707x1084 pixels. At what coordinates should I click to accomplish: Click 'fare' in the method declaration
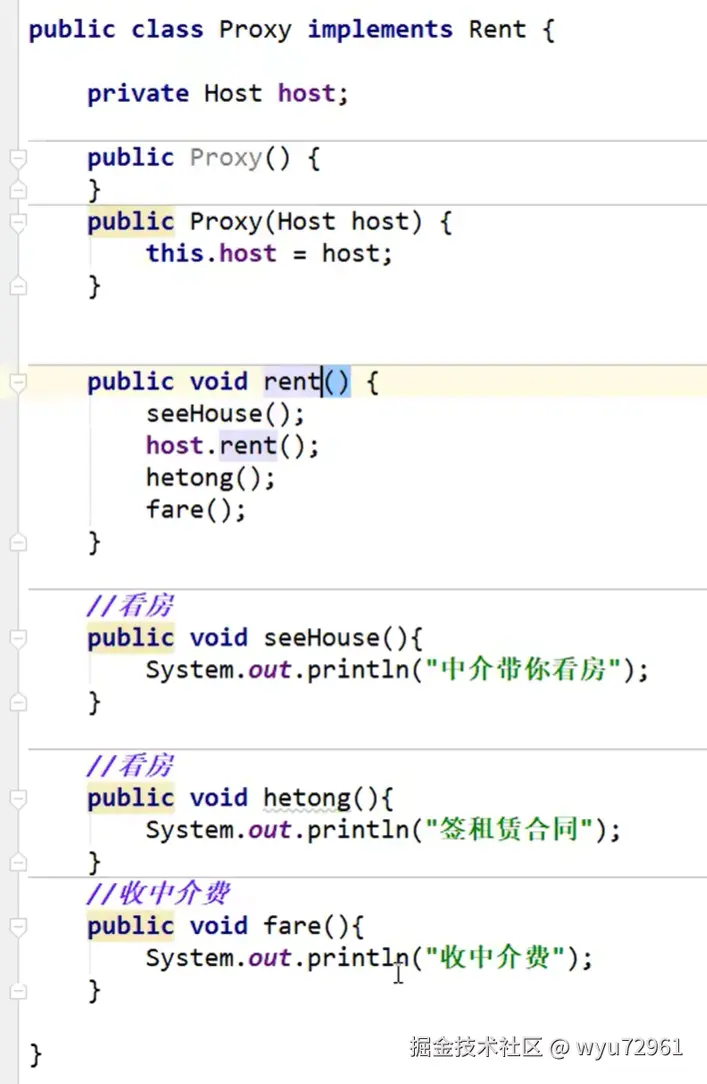click(292, 926)
